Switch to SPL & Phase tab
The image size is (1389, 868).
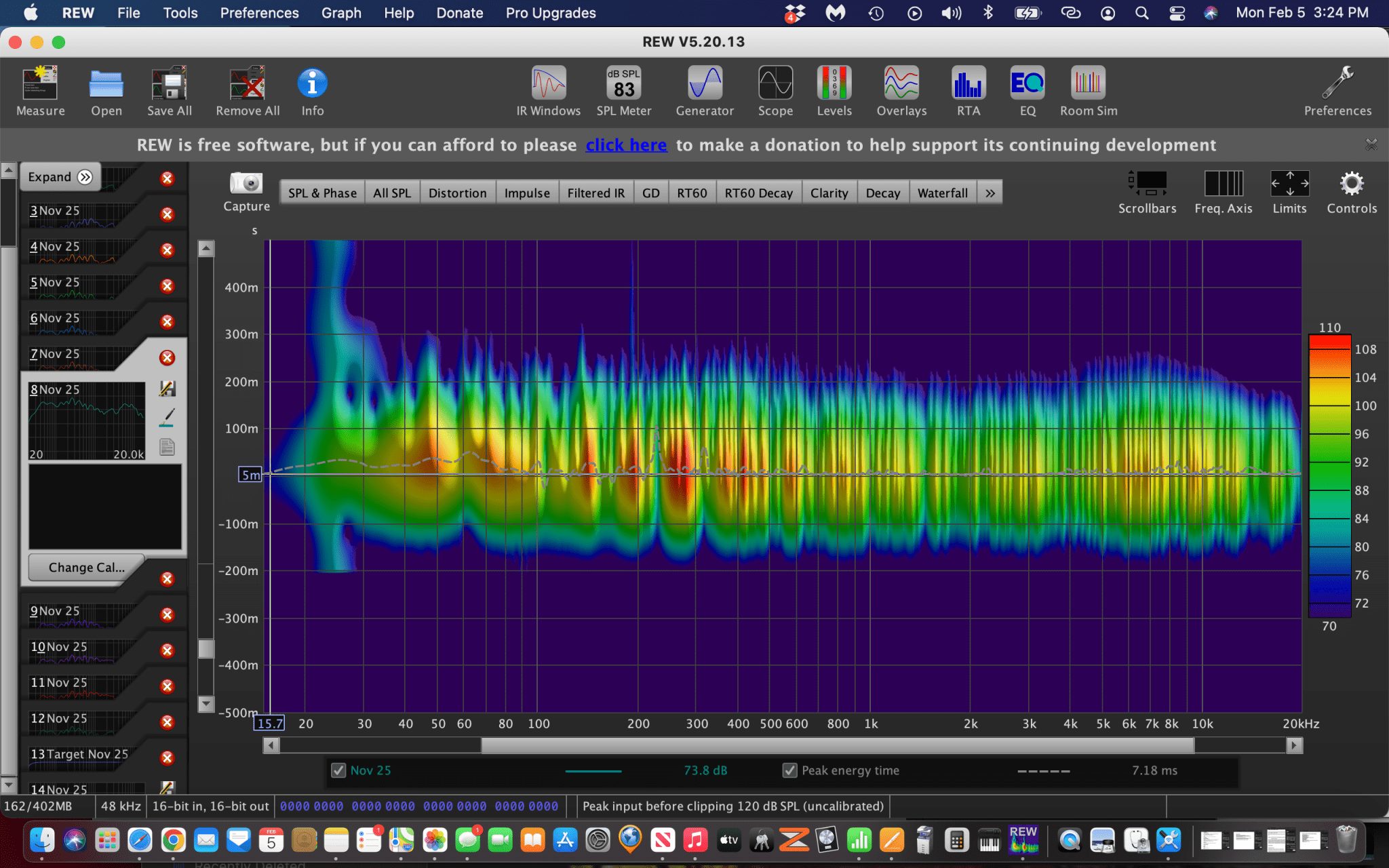322,193
